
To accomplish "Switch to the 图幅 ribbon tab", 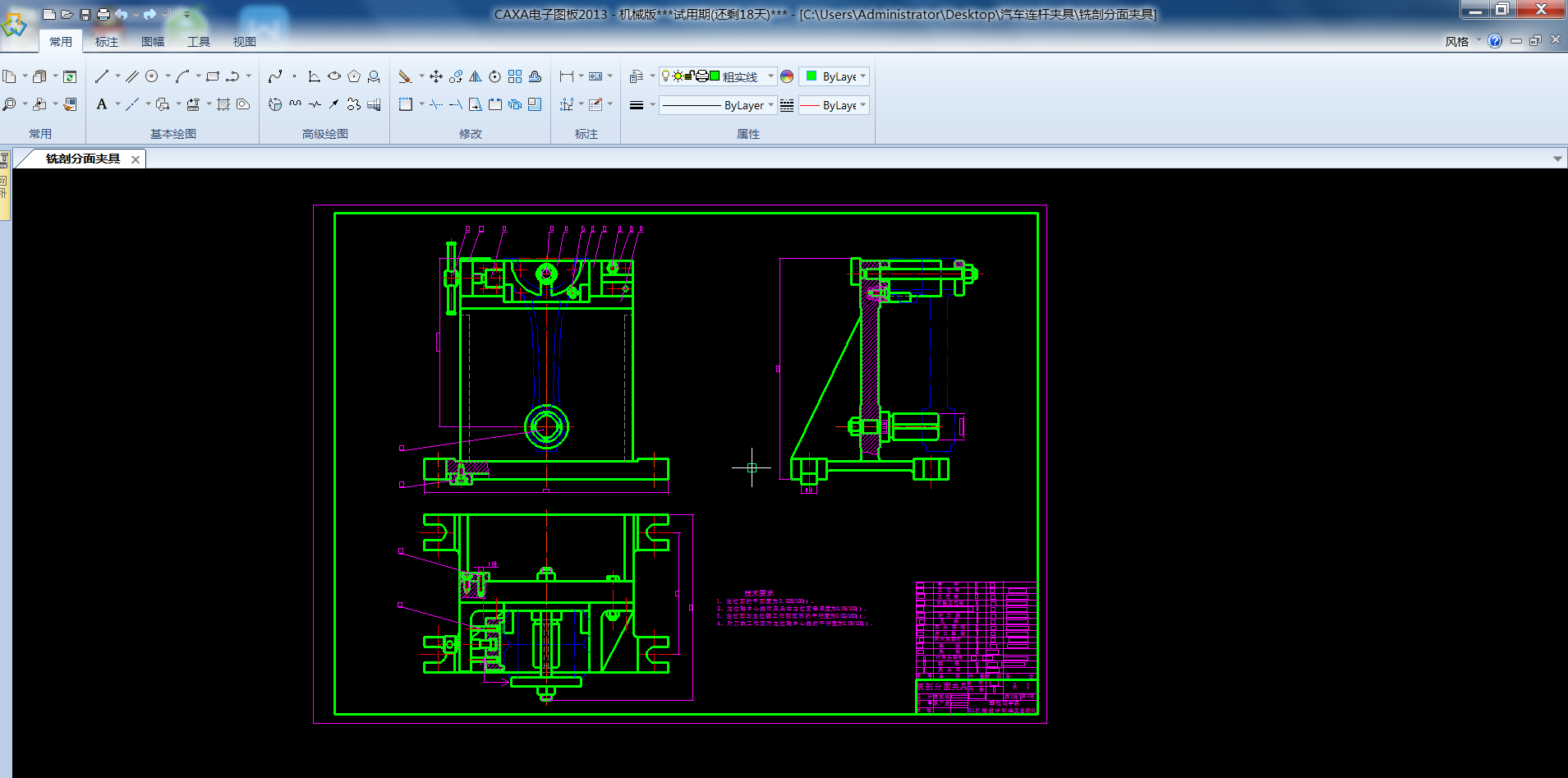I will (153, 42).
